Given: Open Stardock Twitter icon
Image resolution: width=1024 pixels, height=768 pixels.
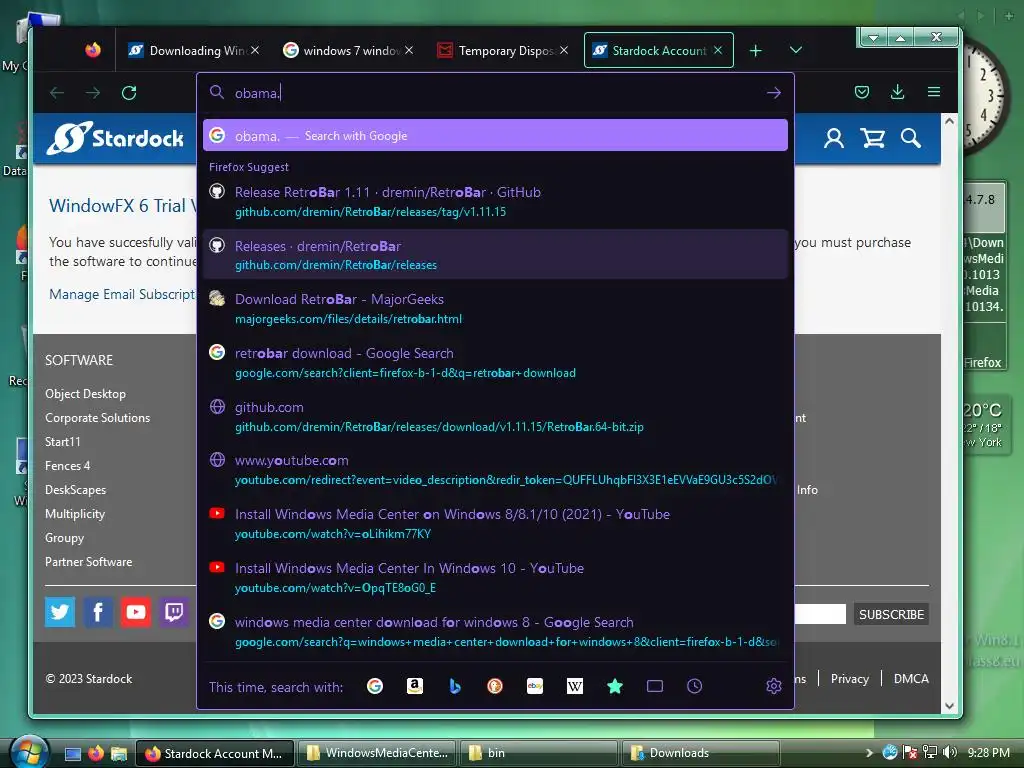Looking at the screenshot, I should click(60, 612).
